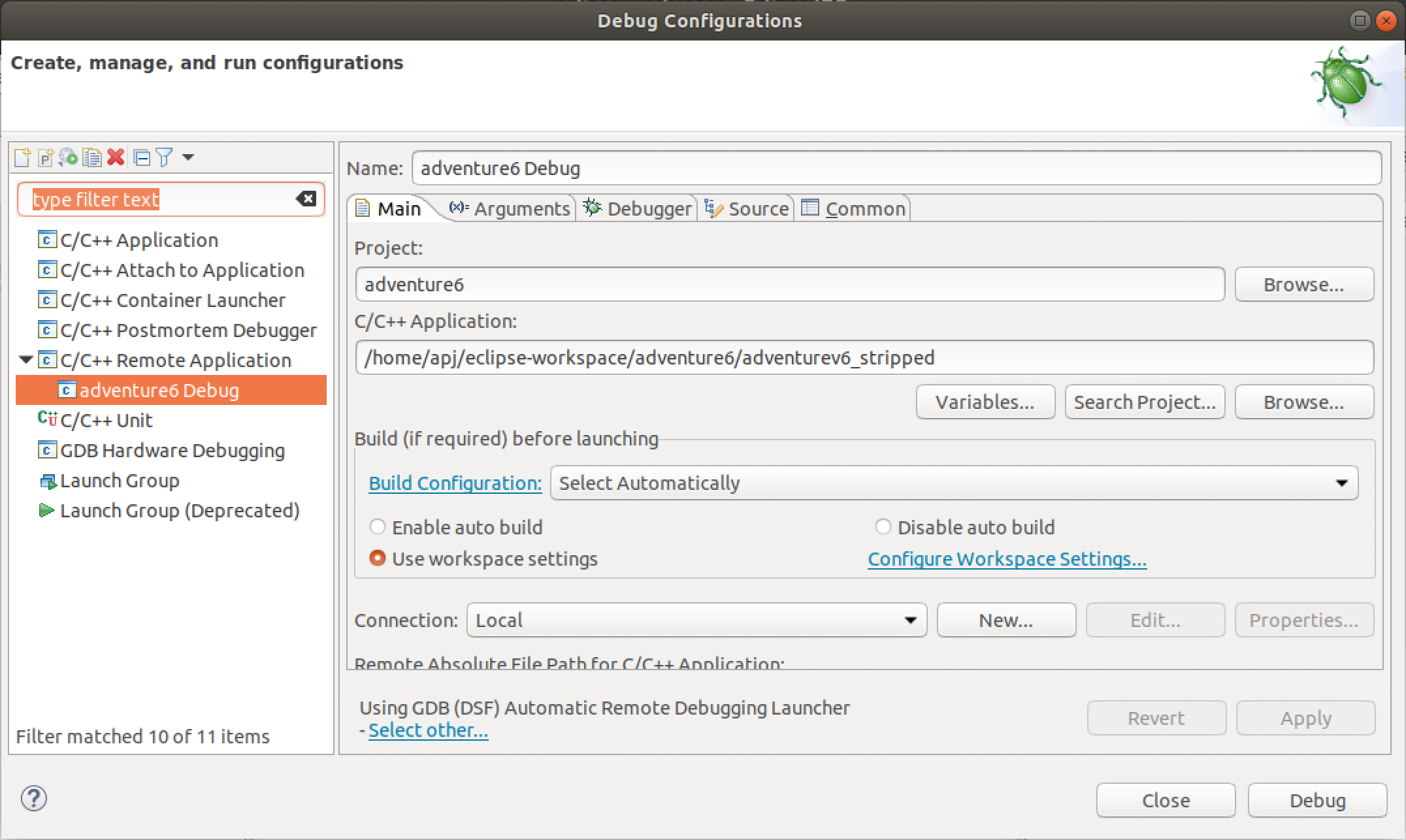1406x840 pixels.
Task: Click Export launch configuration icon
Action: pos(68,157)
